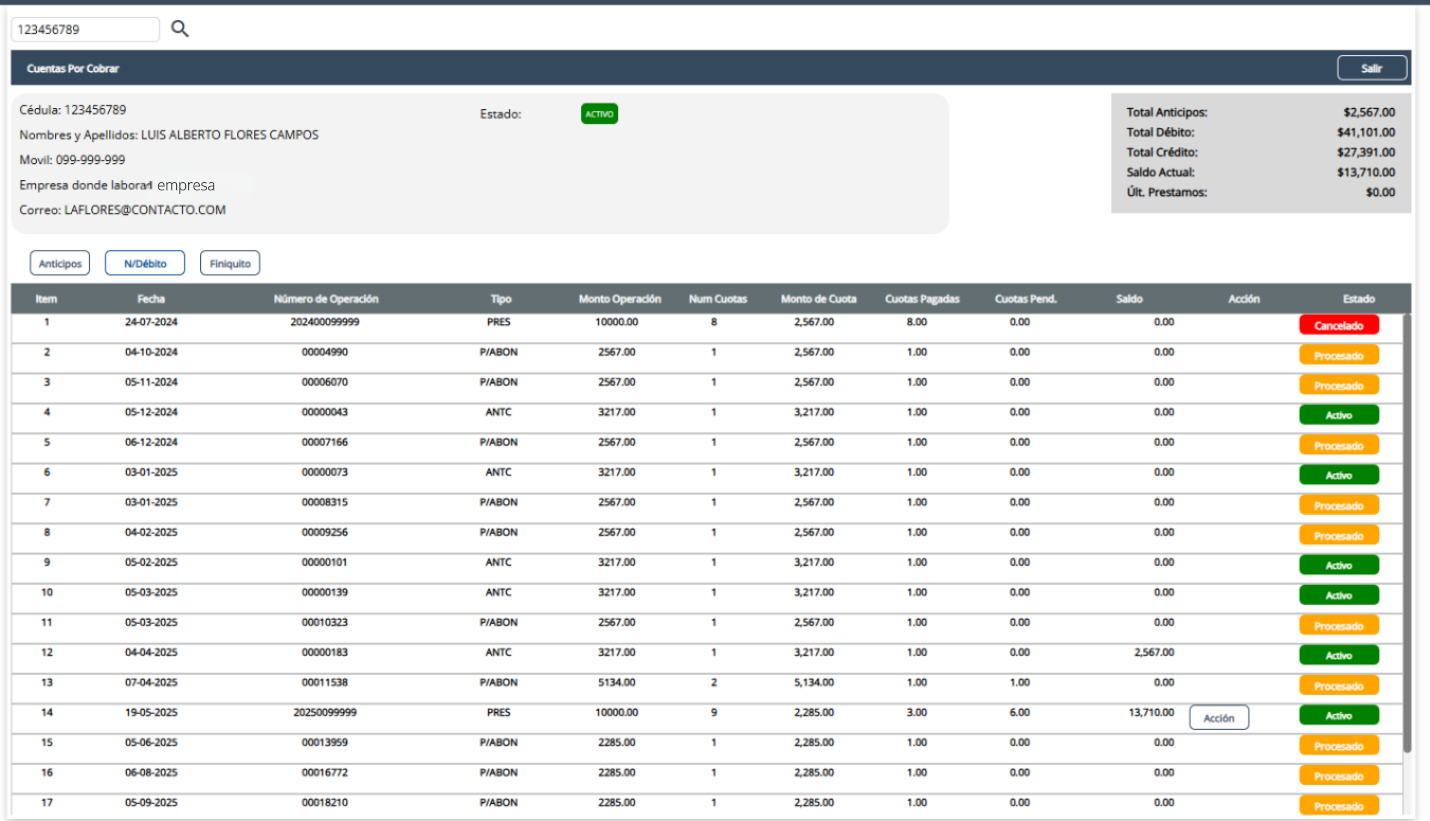Click the Fecha column header
This screenshot has width=1430, height=821.
pos(152,299)
